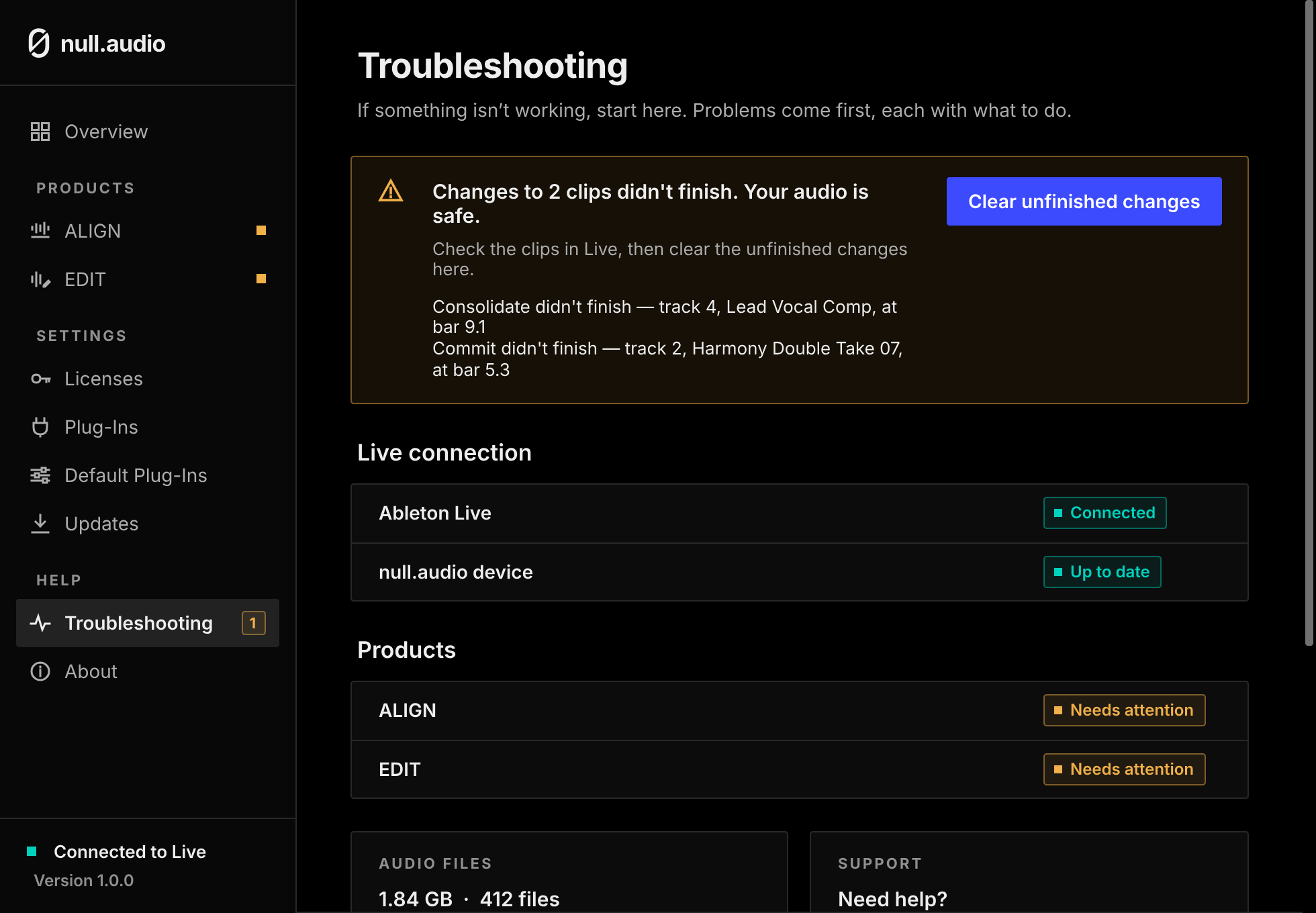Click the orange status dot beside EDIT
The width and height of the screenshot is (1316, 913).
tap(261, 279)
